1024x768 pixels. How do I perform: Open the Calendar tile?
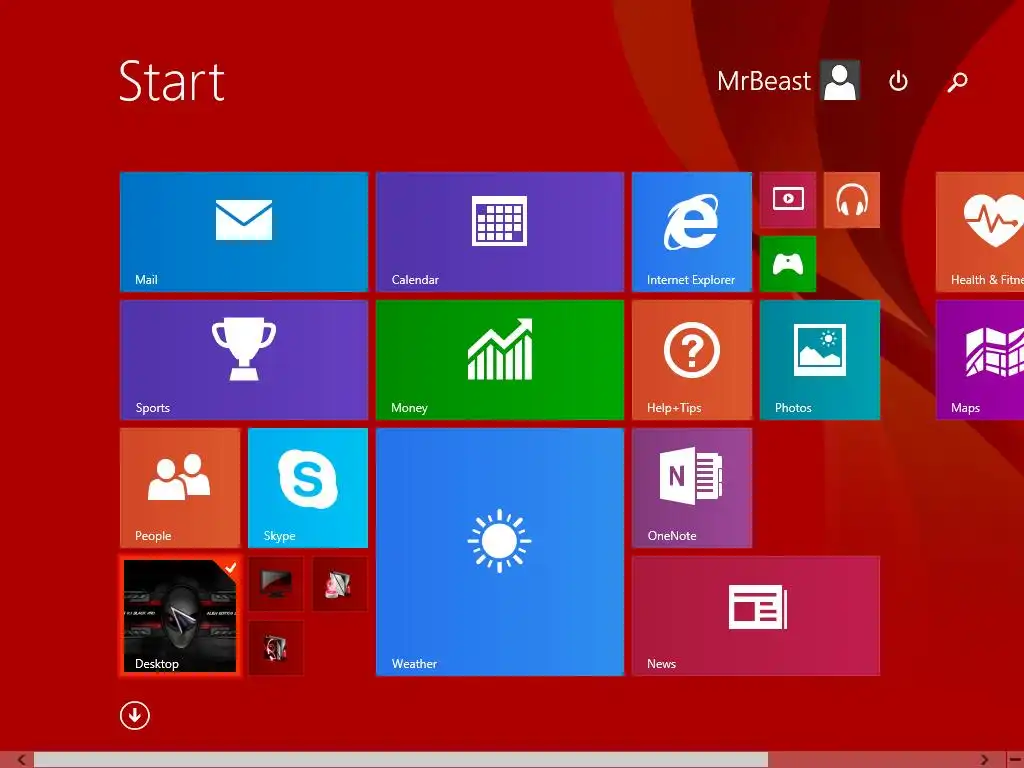500,232
